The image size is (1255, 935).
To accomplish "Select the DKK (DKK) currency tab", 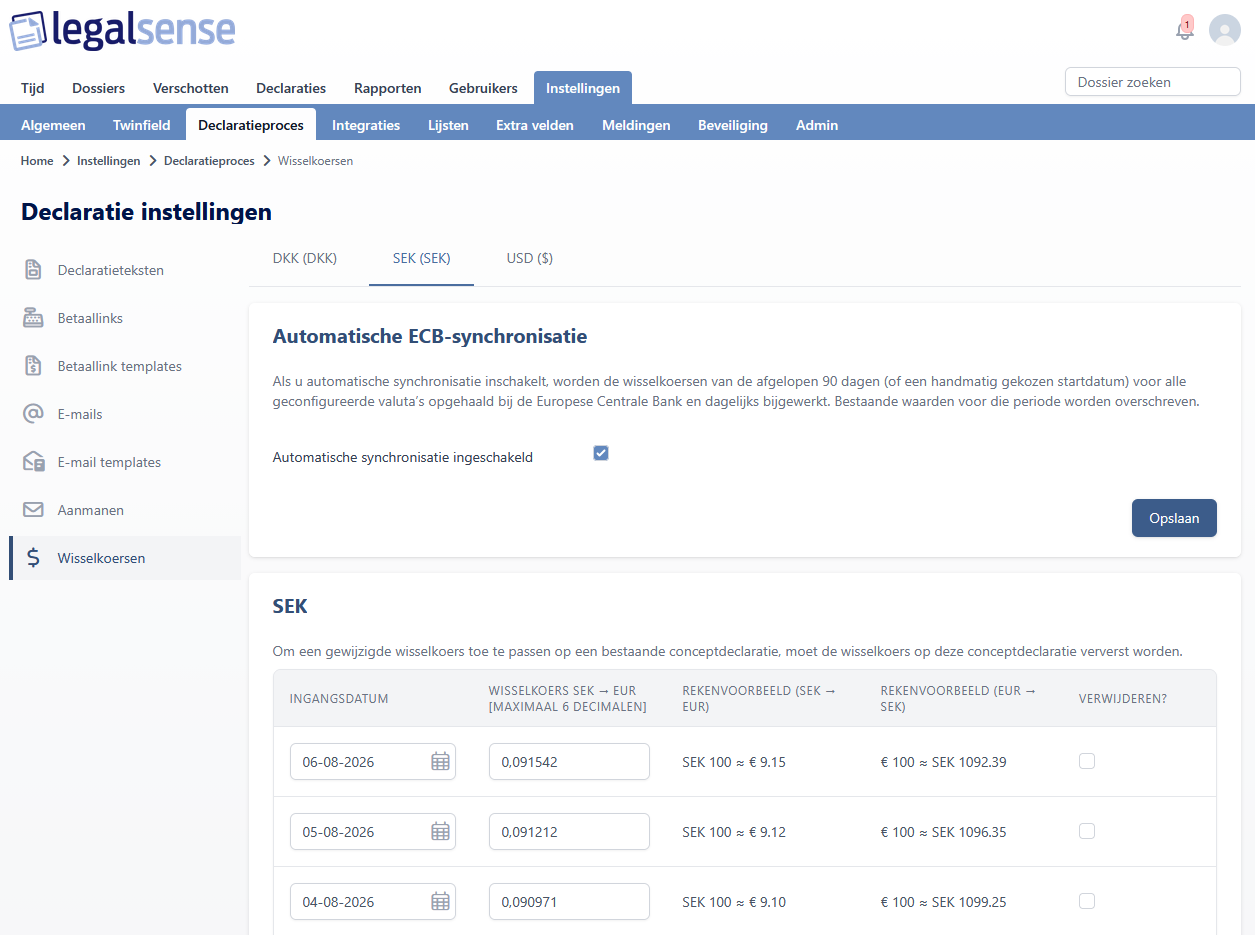I will click(x=305, y=258).
